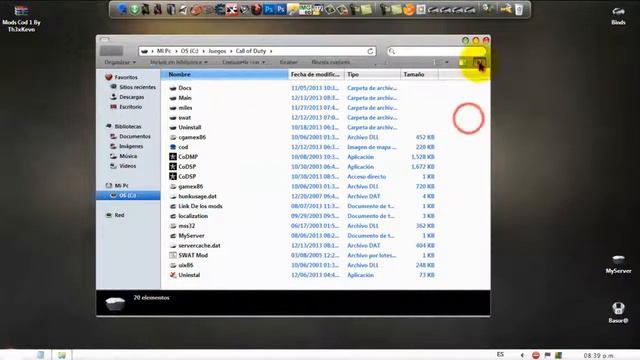Select the swat folder icon
Screen dimensions: 640x360
(x=173, y=118)
